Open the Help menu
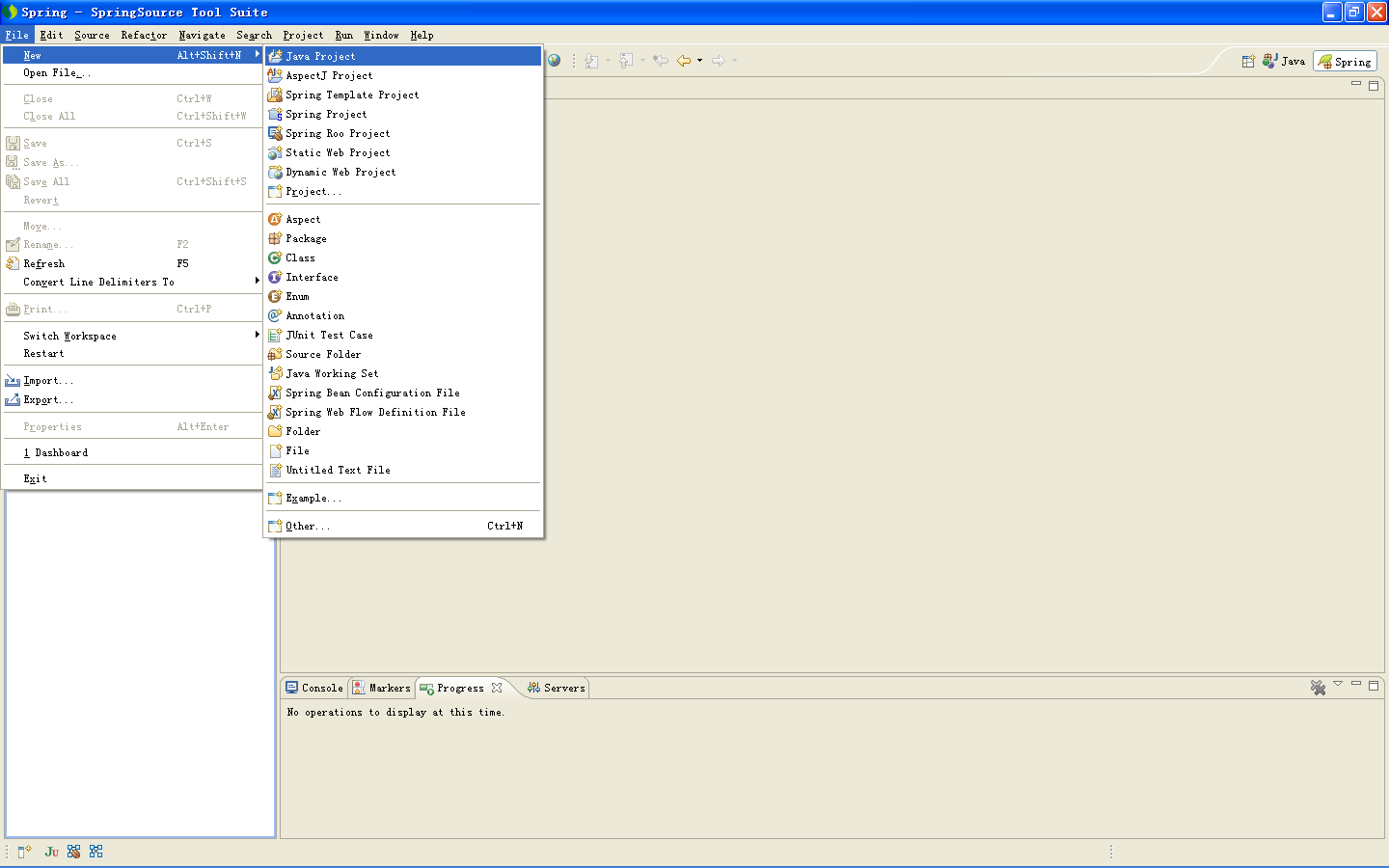This screenshot has height=868, width=1389. point(422,35)
